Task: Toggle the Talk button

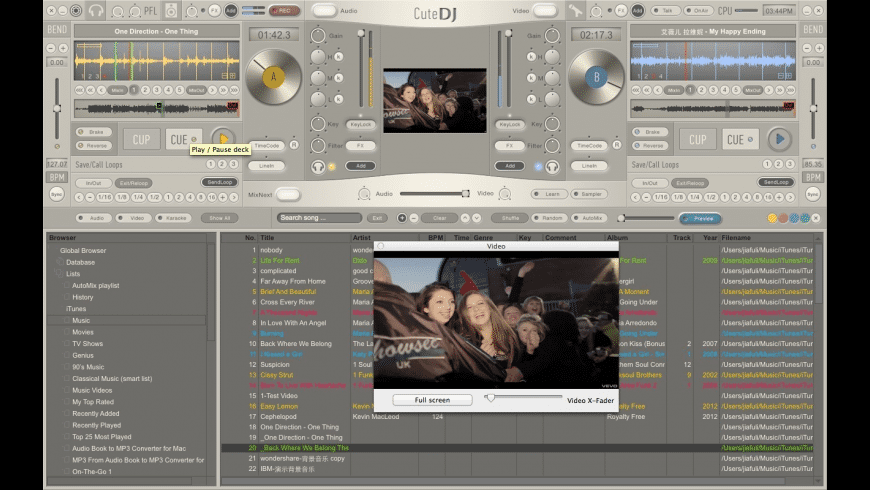Action: pyautogui.click(x=664, y=11)
